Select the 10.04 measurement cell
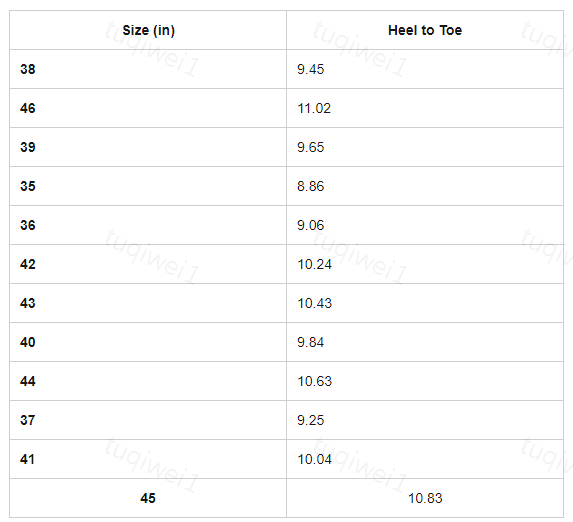This screenshot has height=522, width=573. (x=425, y=459)
